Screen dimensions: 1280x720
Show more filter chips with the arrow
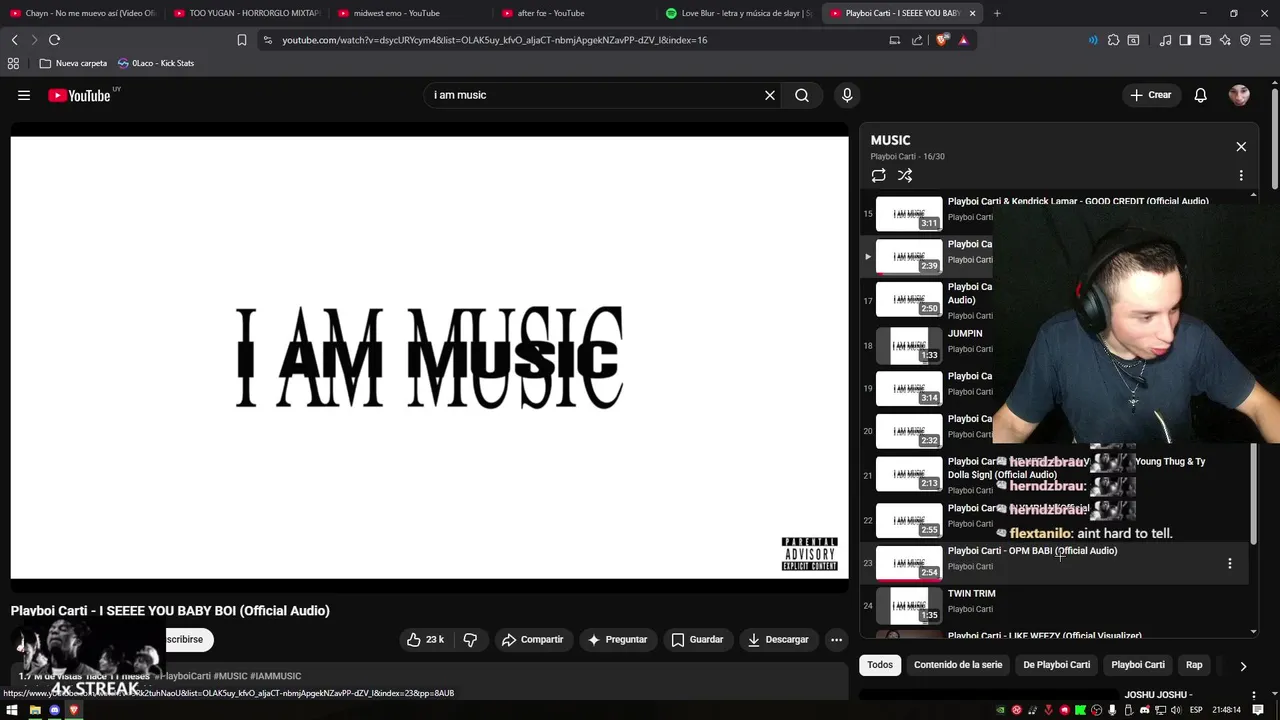click(1243, 666)
